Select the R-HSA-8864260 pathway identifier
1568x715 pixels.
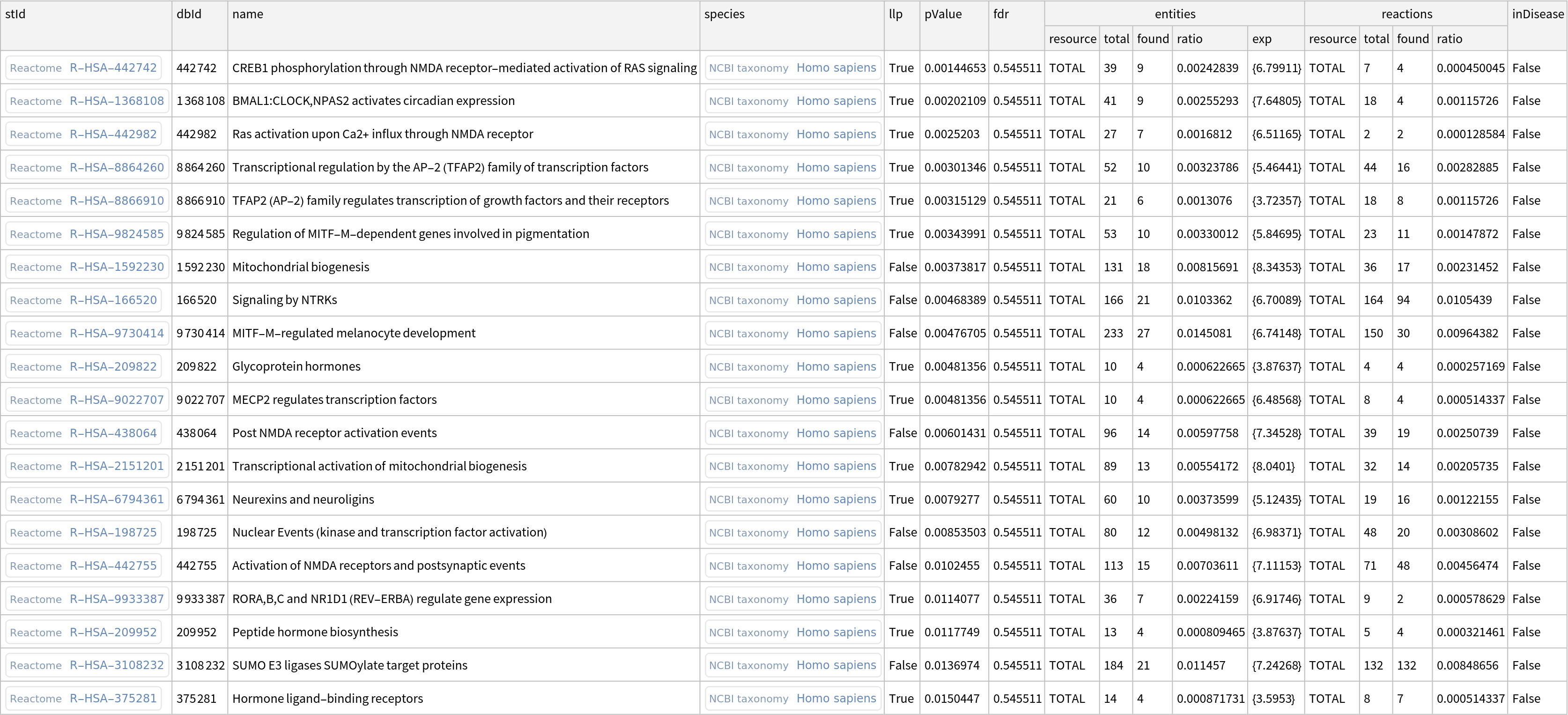(x=87, y=167)
